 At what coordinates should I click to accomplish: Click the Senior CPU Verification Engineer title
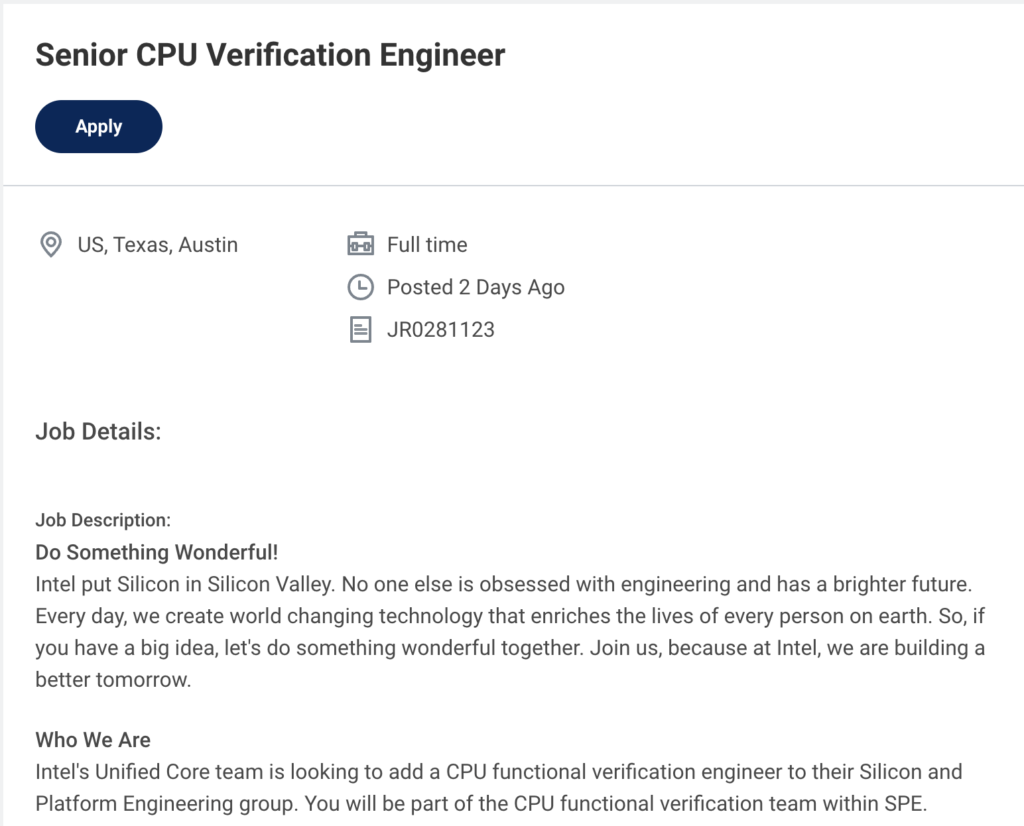coord(270,55)
